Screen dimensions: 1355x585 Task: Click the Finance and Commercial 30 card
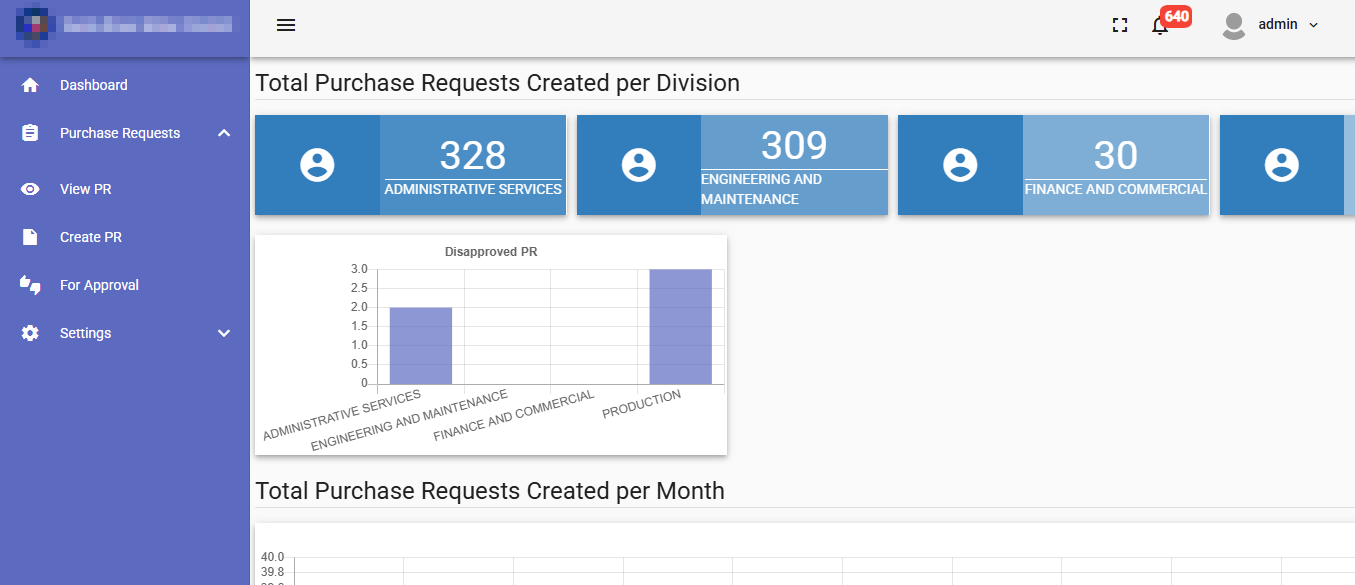coord(1053,165)
